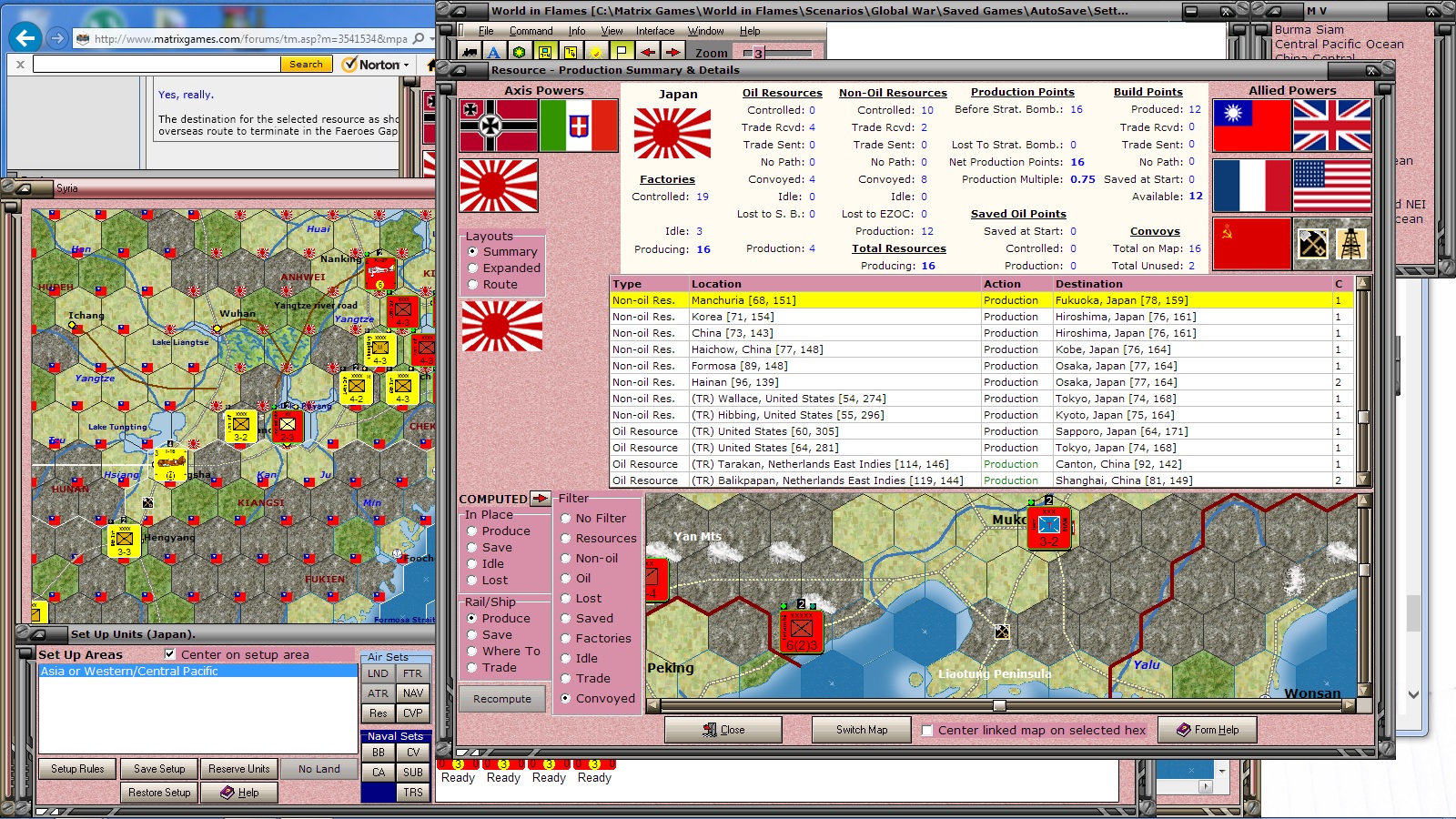The height and width of the screenshot is (819, 1456).
Task: Click the FTR button in Air Sets
Action: point(413,673)
